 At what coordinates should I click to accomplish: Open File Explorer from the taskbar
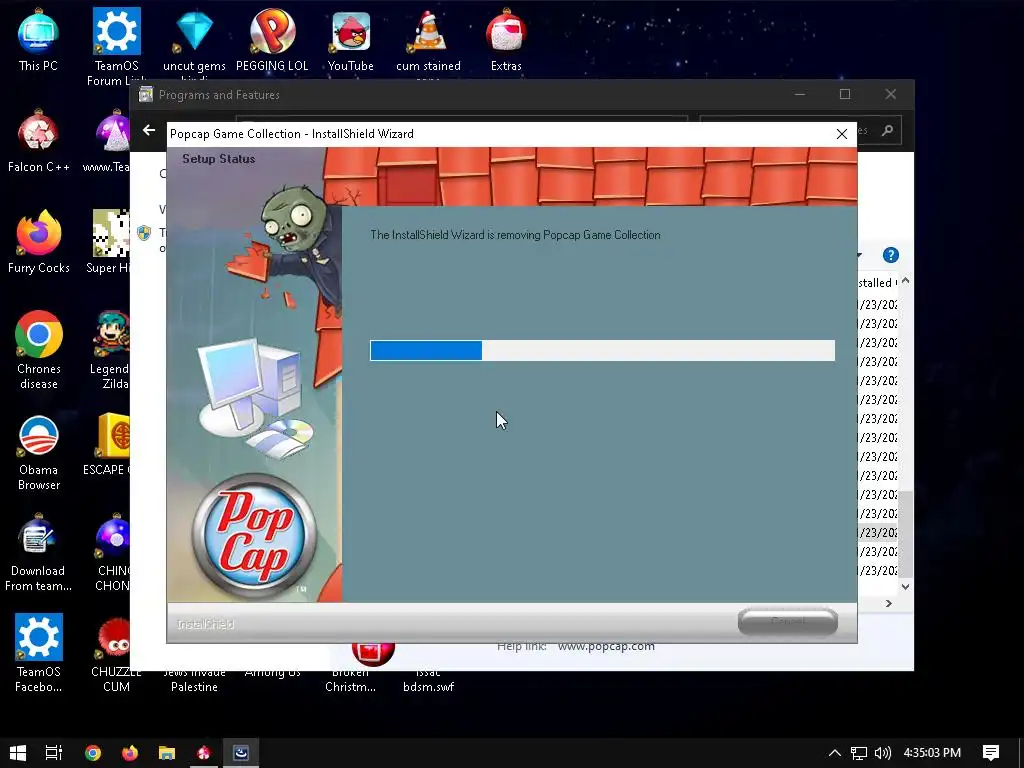[167, 753]
